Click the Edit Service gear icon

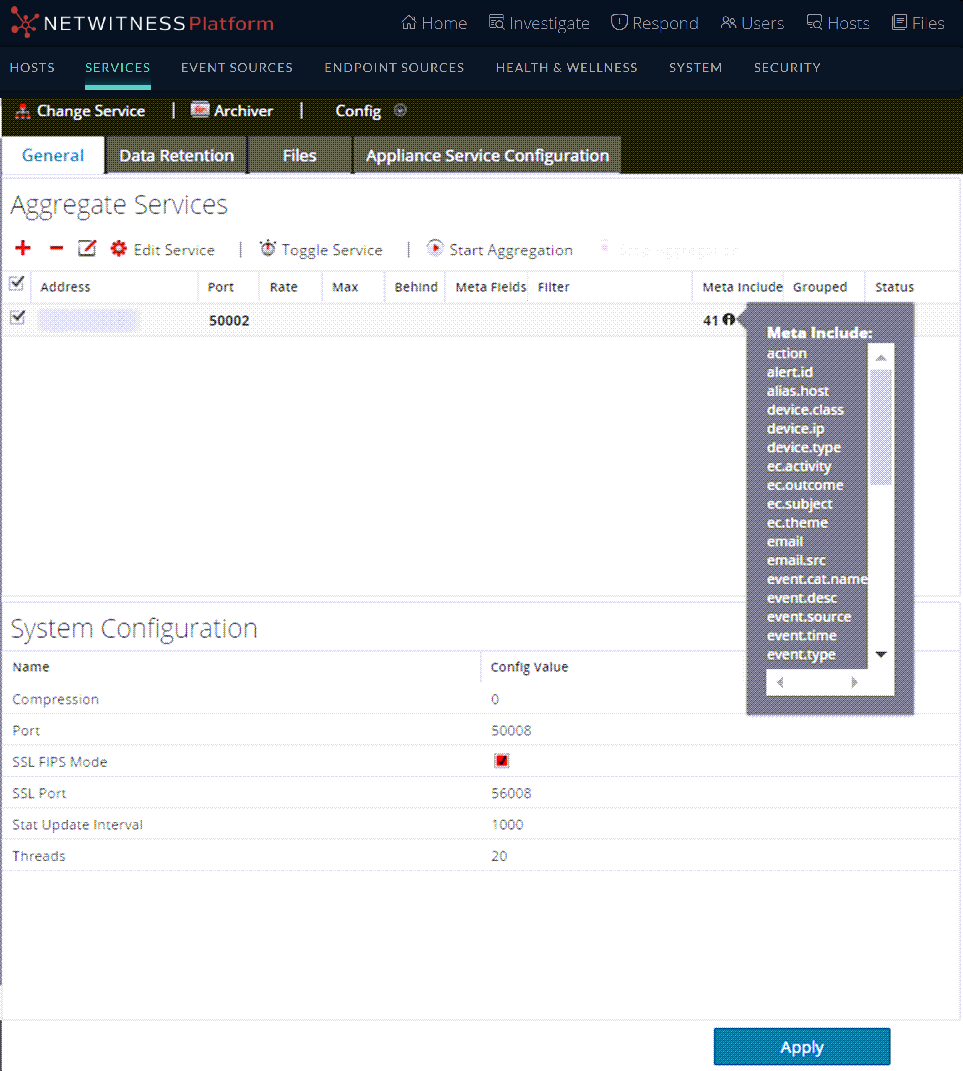tap(119, 249)
